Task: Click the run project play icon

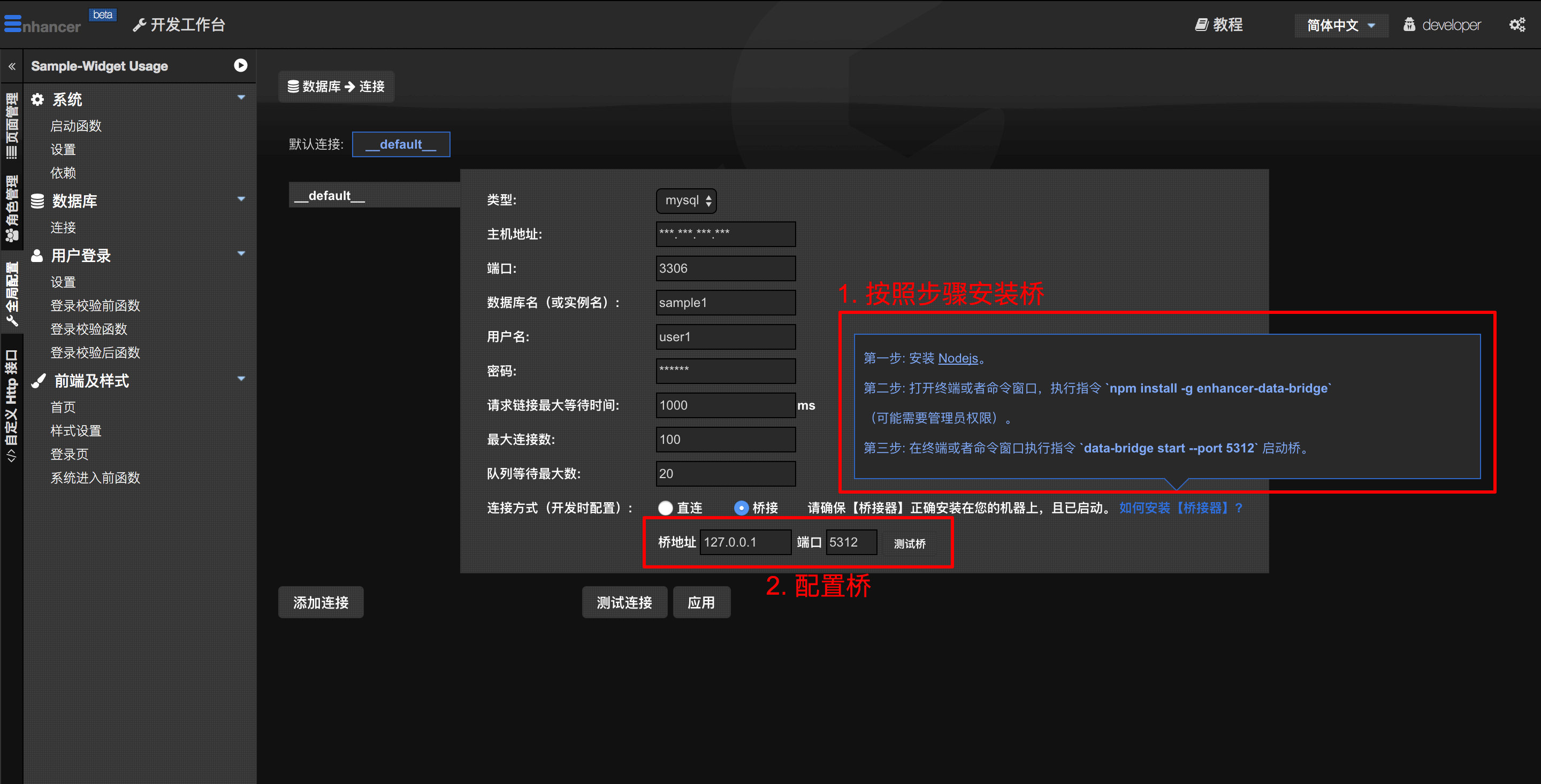Action: coord(240,65)
